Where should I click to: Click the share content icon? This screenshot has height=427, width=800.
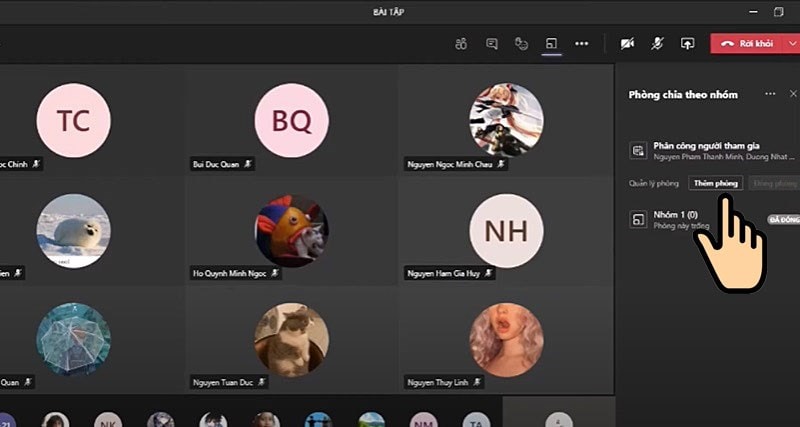[687, 44]
